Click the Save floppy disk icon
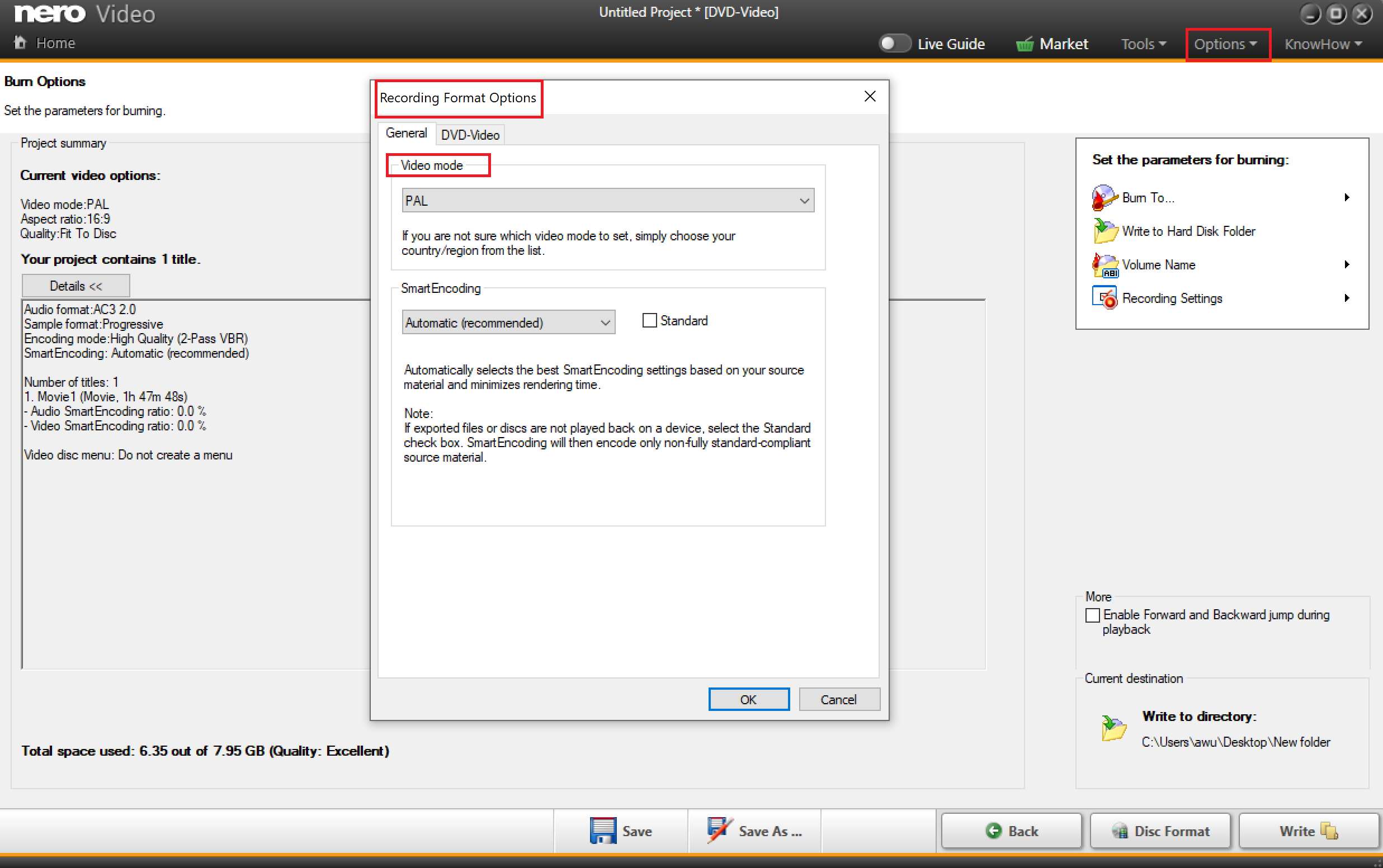 (603, 831)
